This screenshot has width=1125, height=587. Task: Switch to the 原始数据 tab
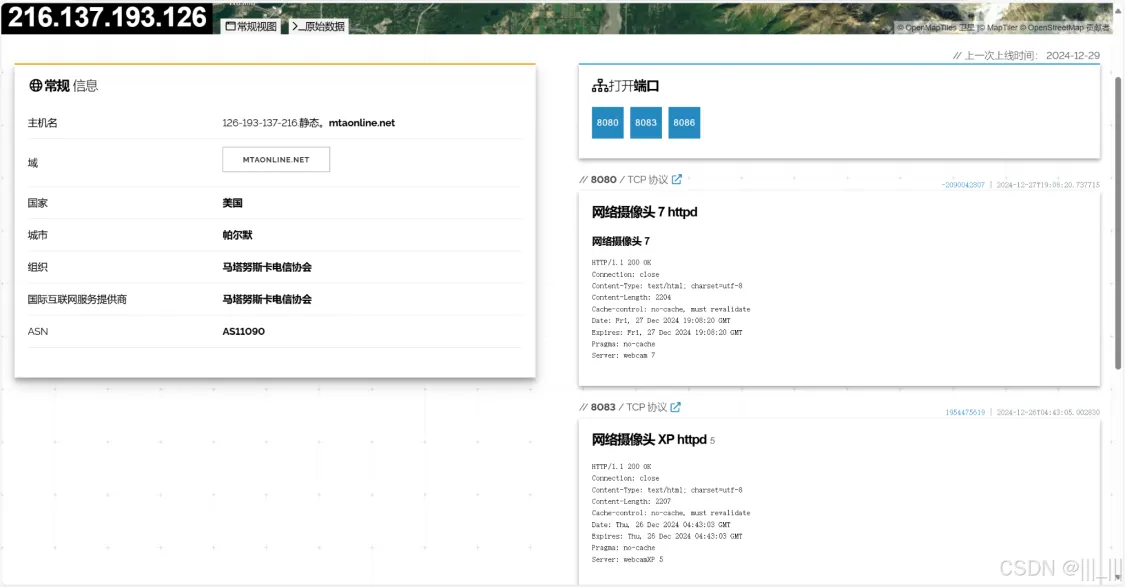coord(319,27)
